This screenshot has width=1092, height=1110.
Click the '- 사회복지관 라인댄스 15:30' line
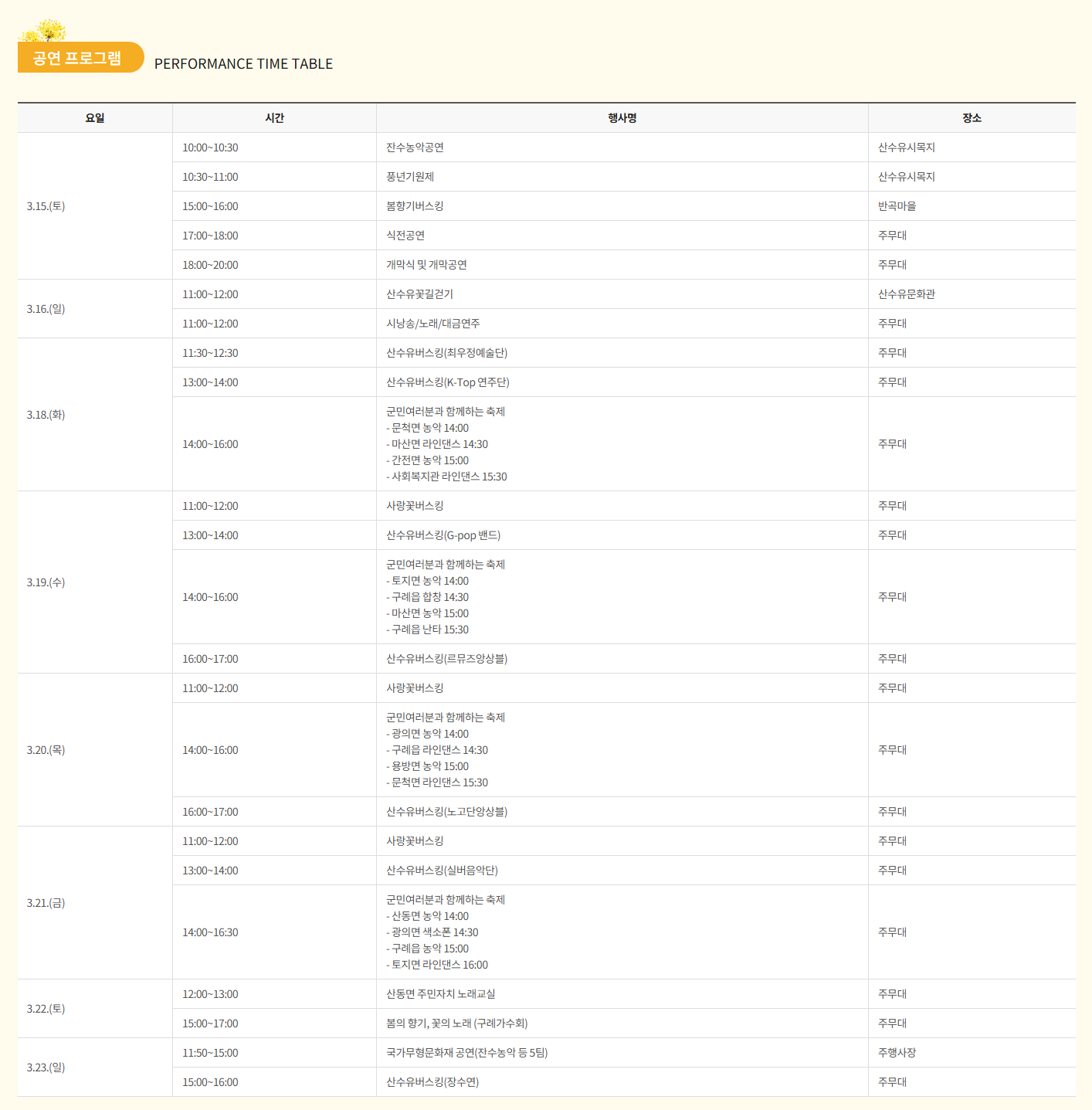[446, 477]
